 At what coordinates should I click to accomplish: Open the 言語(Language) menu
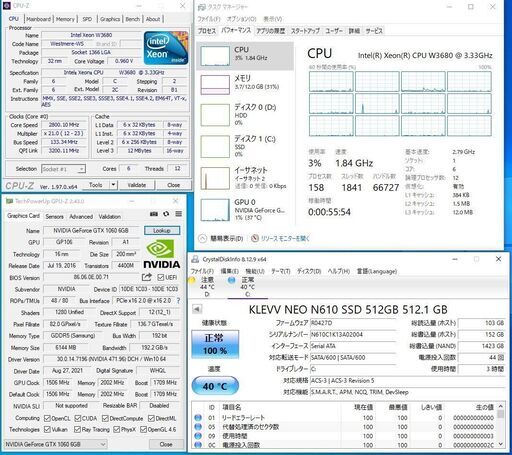click(377, 271)
